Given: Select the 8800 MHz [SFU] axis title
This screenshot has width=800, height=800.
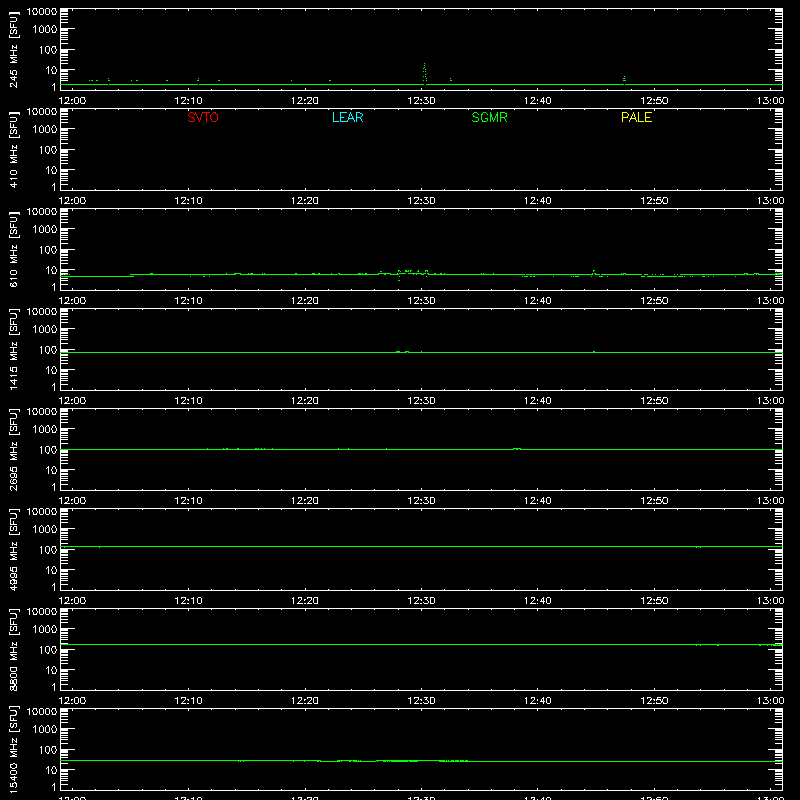Looking at the screenshot, I should coord(14,650).
